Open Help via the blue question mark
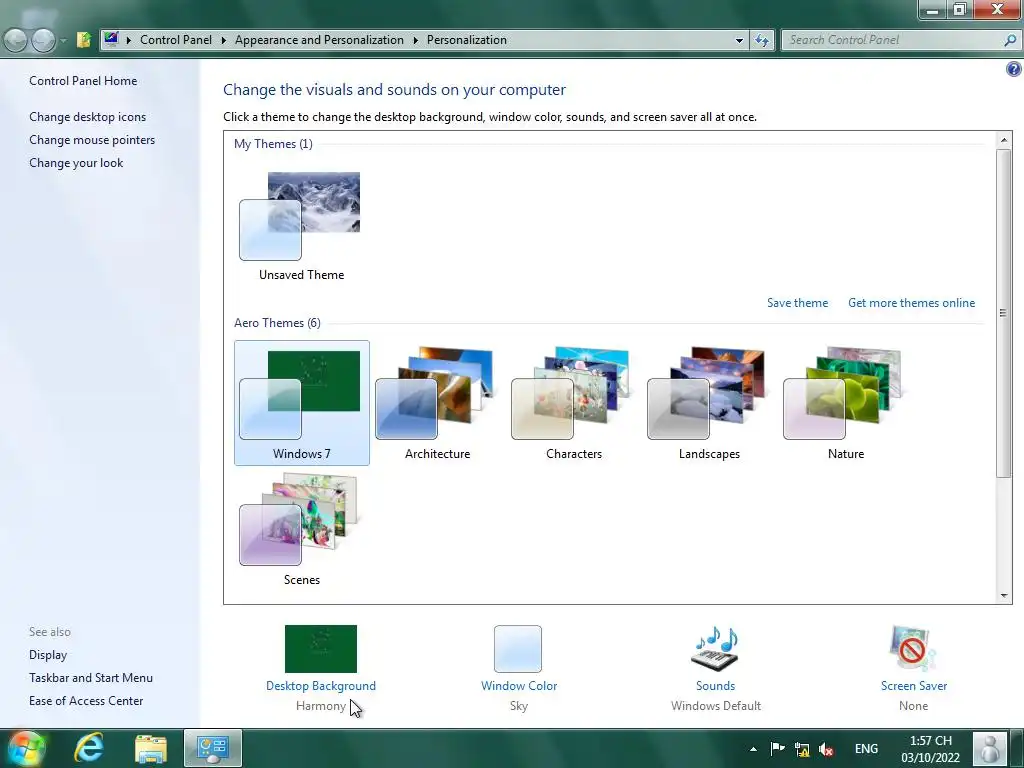Image resolution: width=1024 pixels, height=768 pixels. 1014,69
